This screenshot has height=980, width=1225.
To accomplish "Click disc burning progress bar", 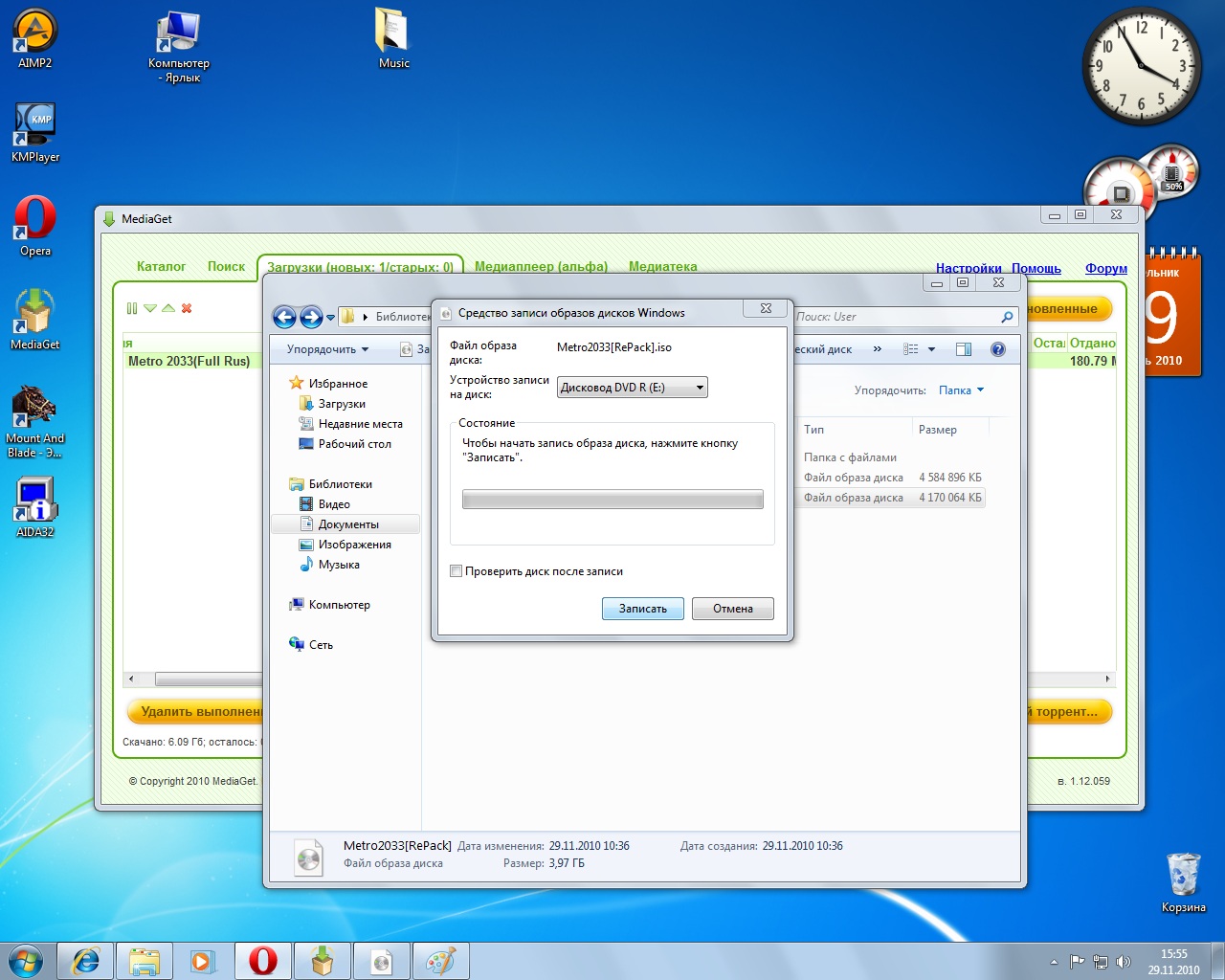I will [x=612, y=499].
